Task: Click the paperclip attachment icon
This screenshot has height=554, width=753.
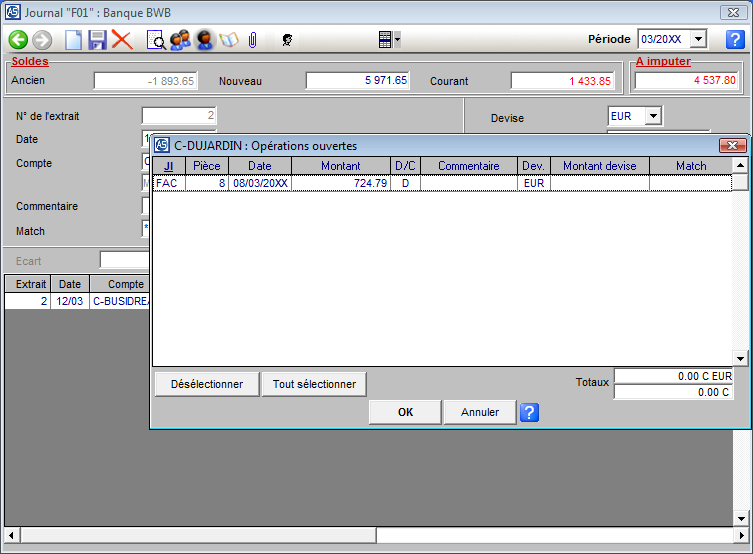Action: coord(253,40)
